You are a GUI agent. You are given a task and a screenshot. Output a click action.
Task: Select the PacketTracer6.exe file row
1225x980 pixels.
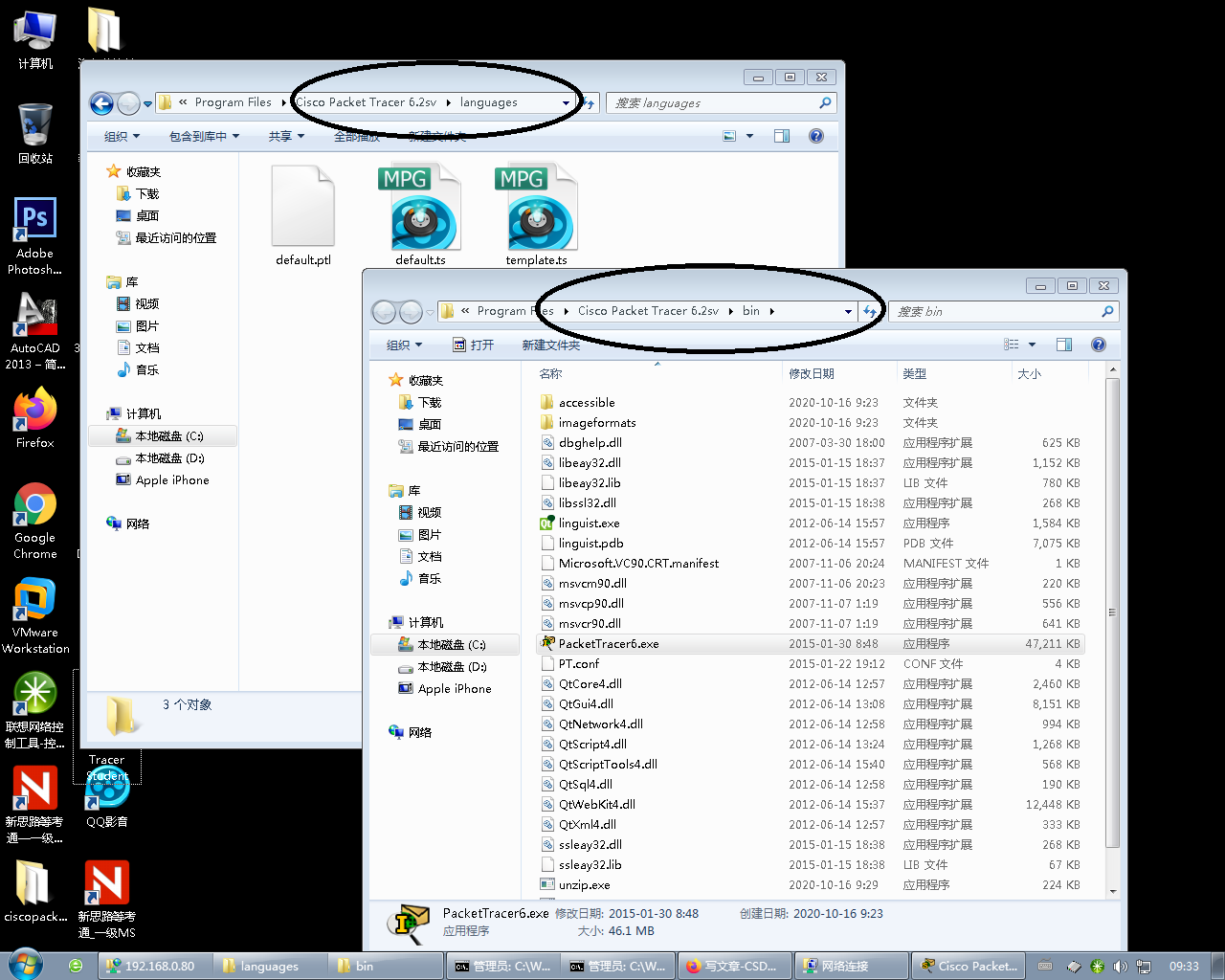810,644
